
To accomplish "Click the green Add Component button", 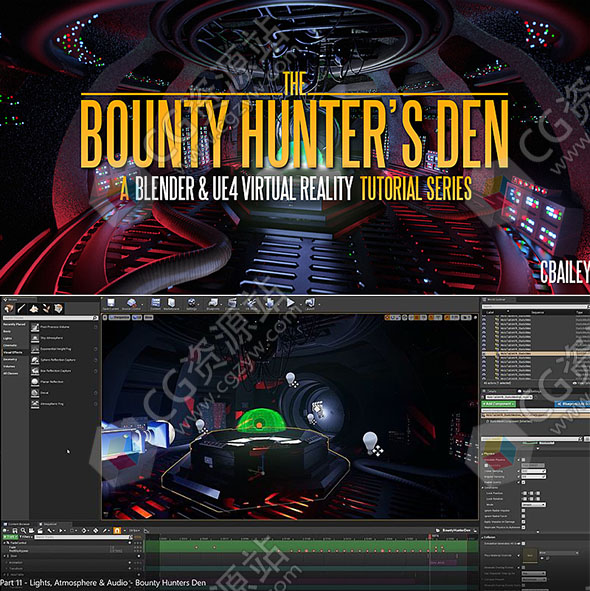I will click(x=499, y=404).
